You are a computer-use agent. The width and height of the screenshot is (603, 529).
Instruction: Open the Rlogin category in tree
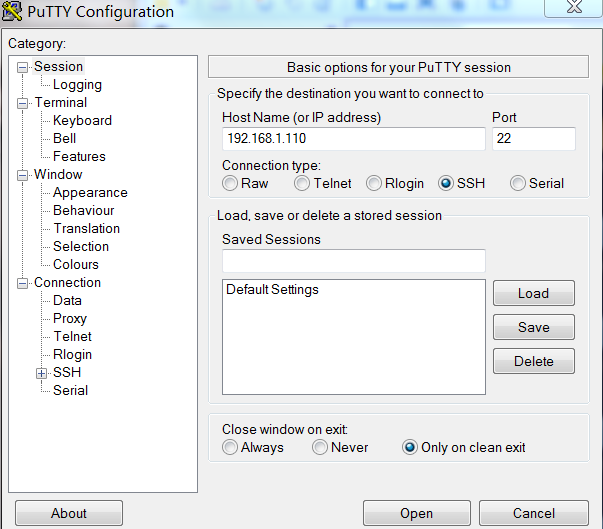72,354
